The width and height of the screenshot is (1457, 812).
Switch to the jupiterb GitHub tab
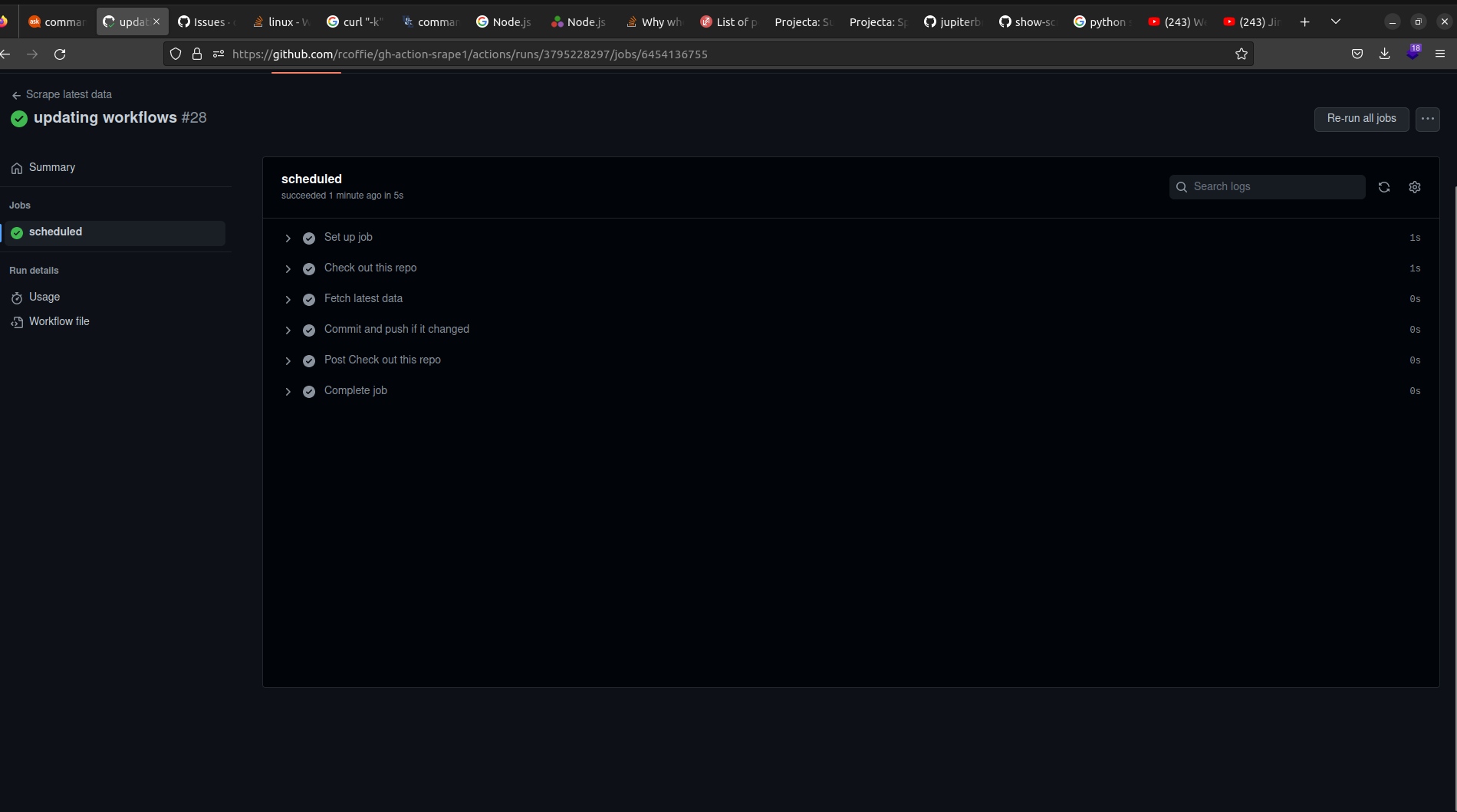tap(952, 21)
